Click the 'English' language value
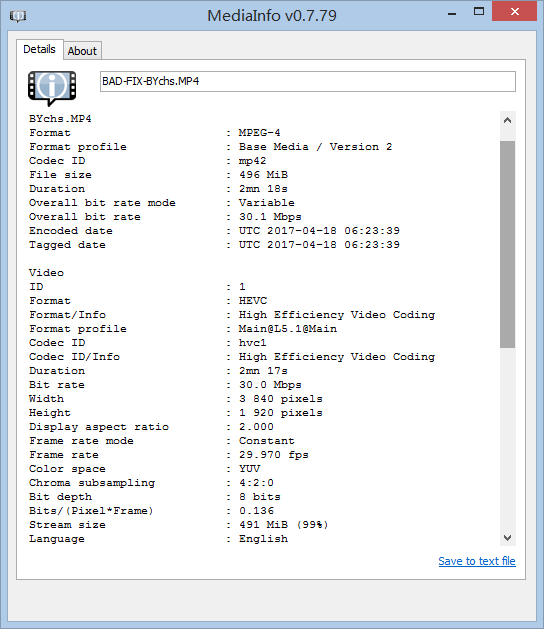 pos(263,539)
